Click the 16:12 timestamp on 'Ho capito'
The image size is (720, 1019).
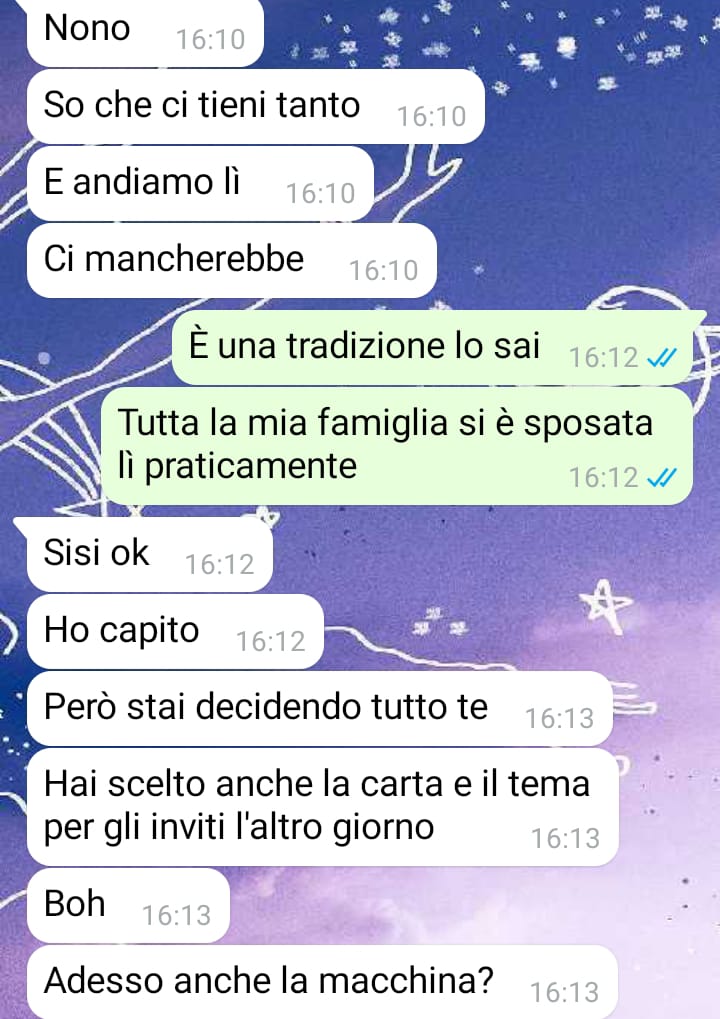[x=270, y=642]
